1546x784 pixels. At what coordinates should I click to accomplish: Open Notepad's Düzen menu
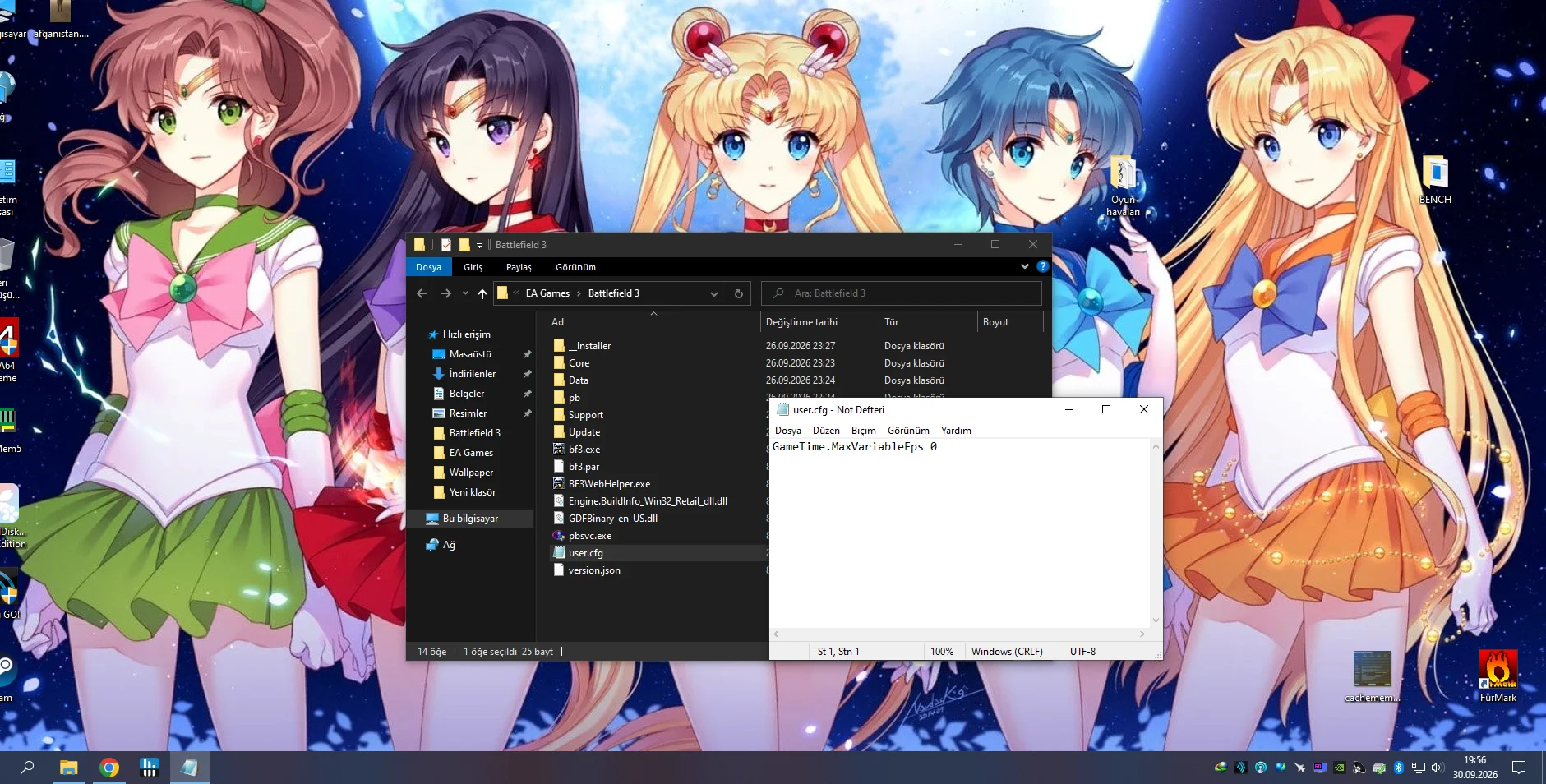click(826, 431)
